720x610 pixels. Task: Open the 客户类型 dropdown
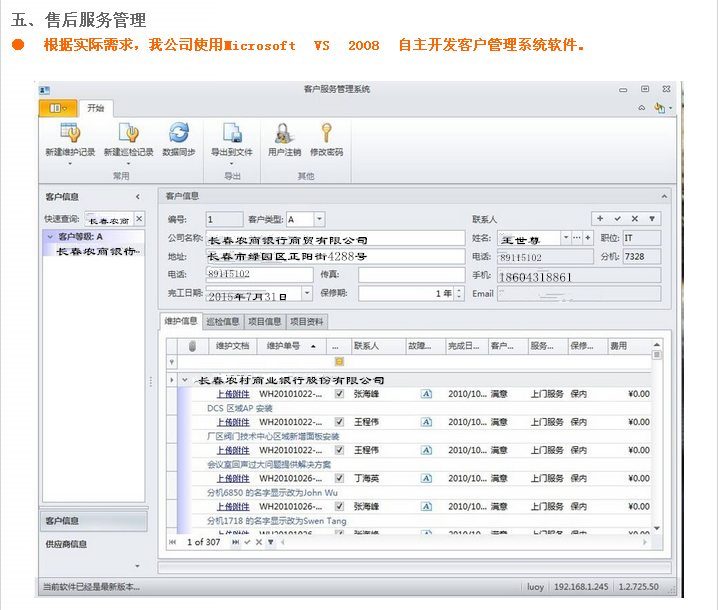click(x=319, y=219)
